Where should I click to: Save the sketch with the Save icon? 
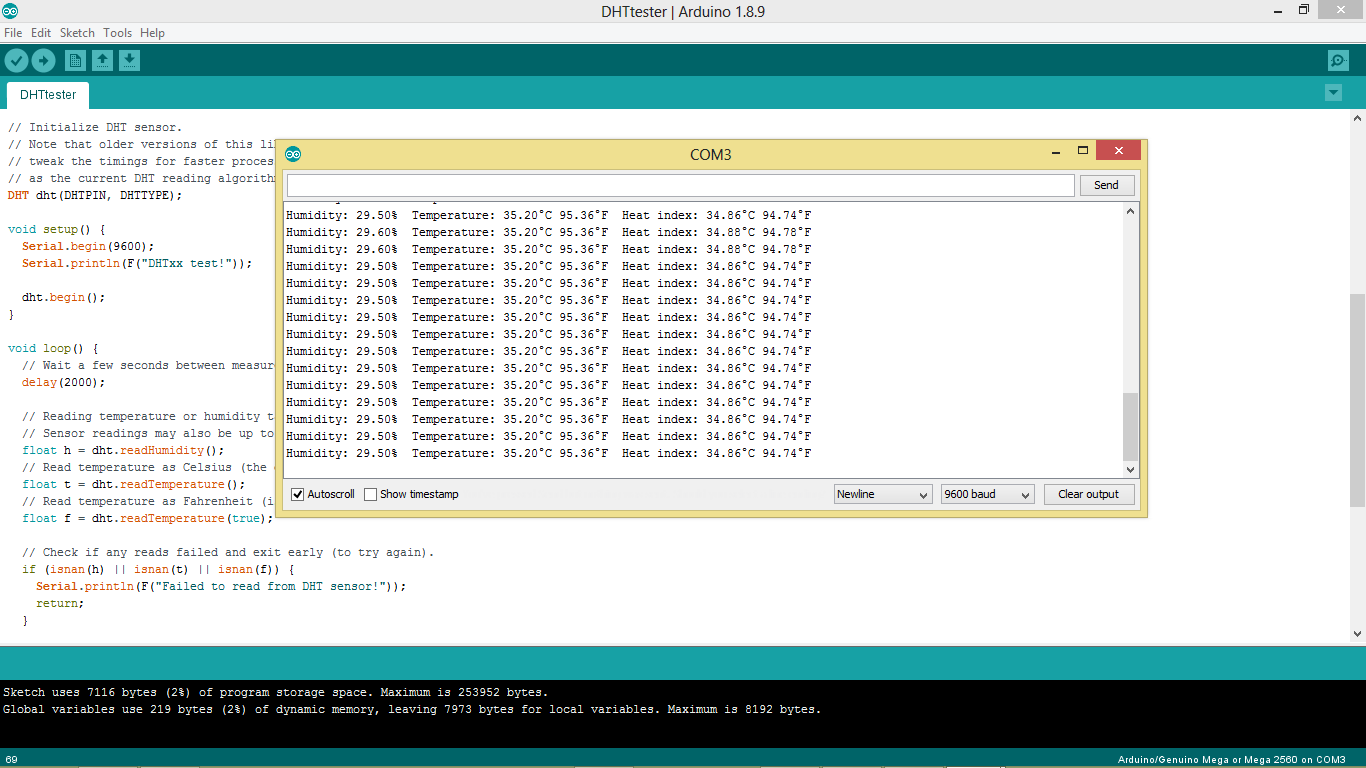click(x=129, y=61)
